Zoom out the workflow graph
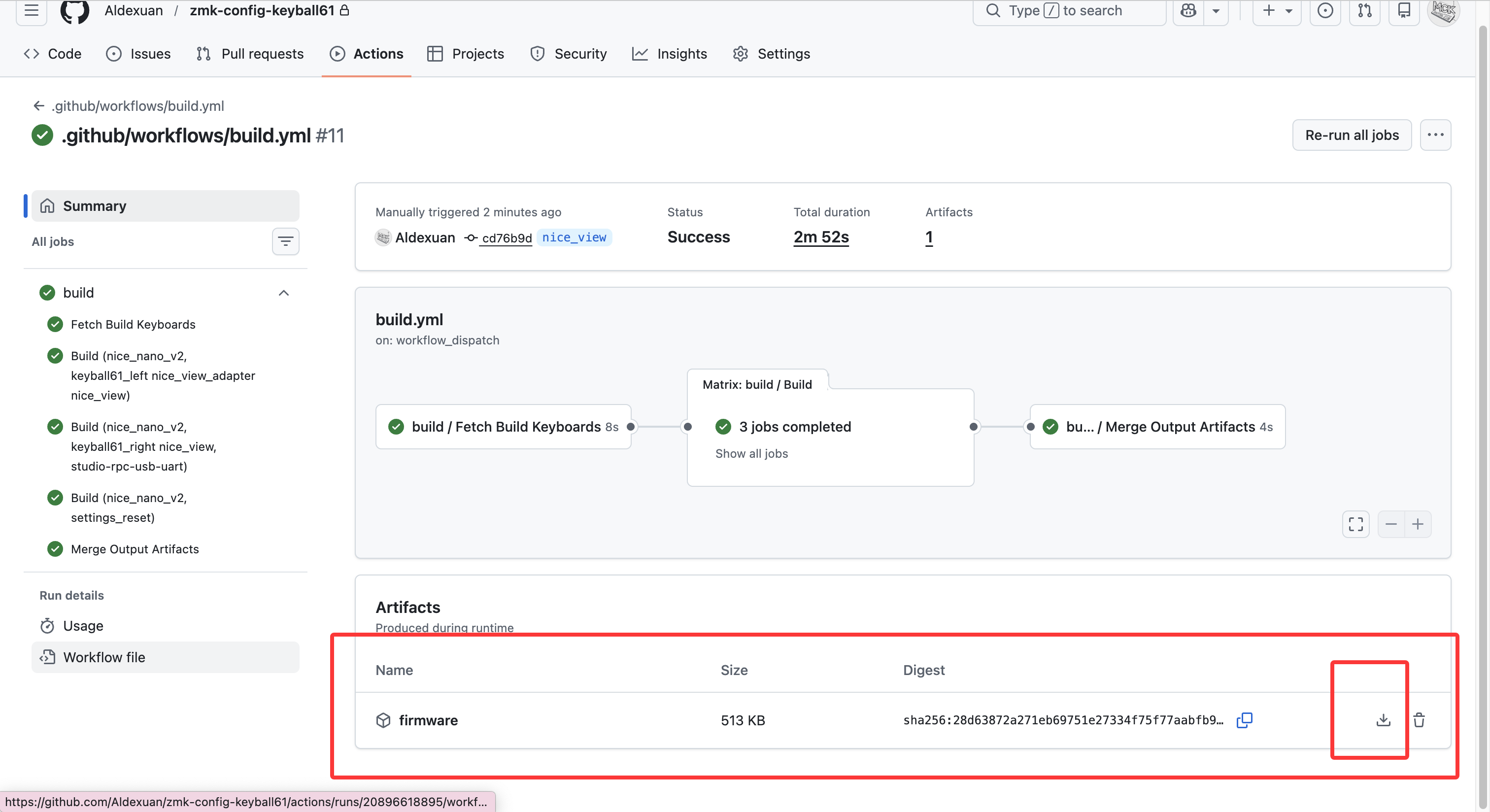 [1391, 525]
